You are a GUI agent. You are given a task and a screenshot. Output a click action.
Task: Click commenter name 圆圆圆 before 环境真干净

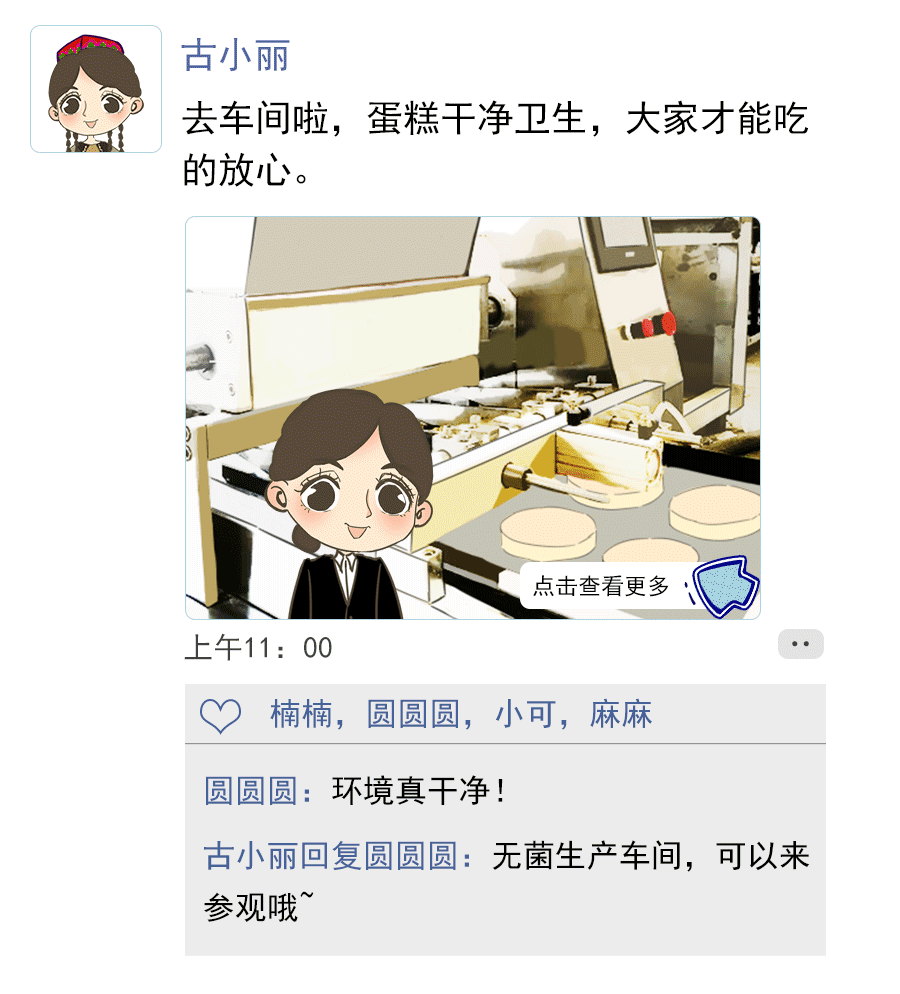[x=251, y=791]
